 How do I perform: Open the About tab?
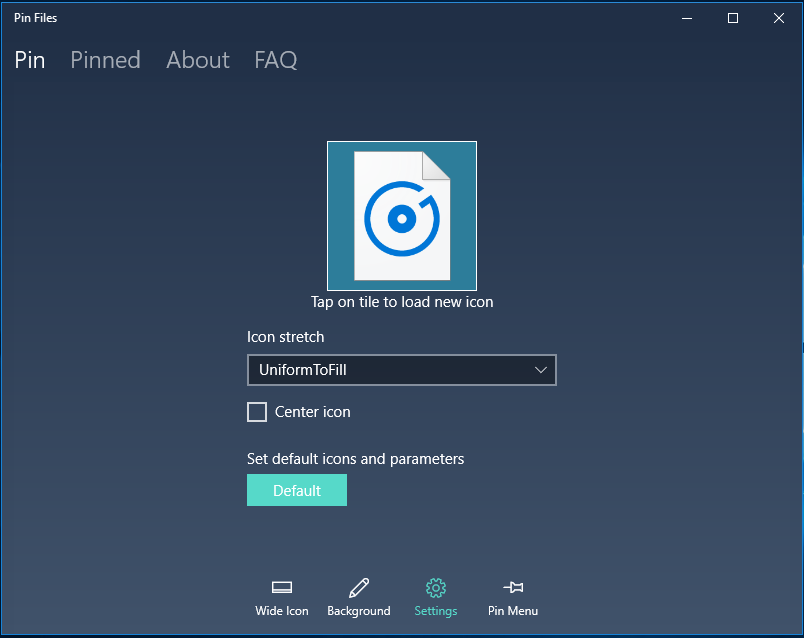tap(197, 60)
